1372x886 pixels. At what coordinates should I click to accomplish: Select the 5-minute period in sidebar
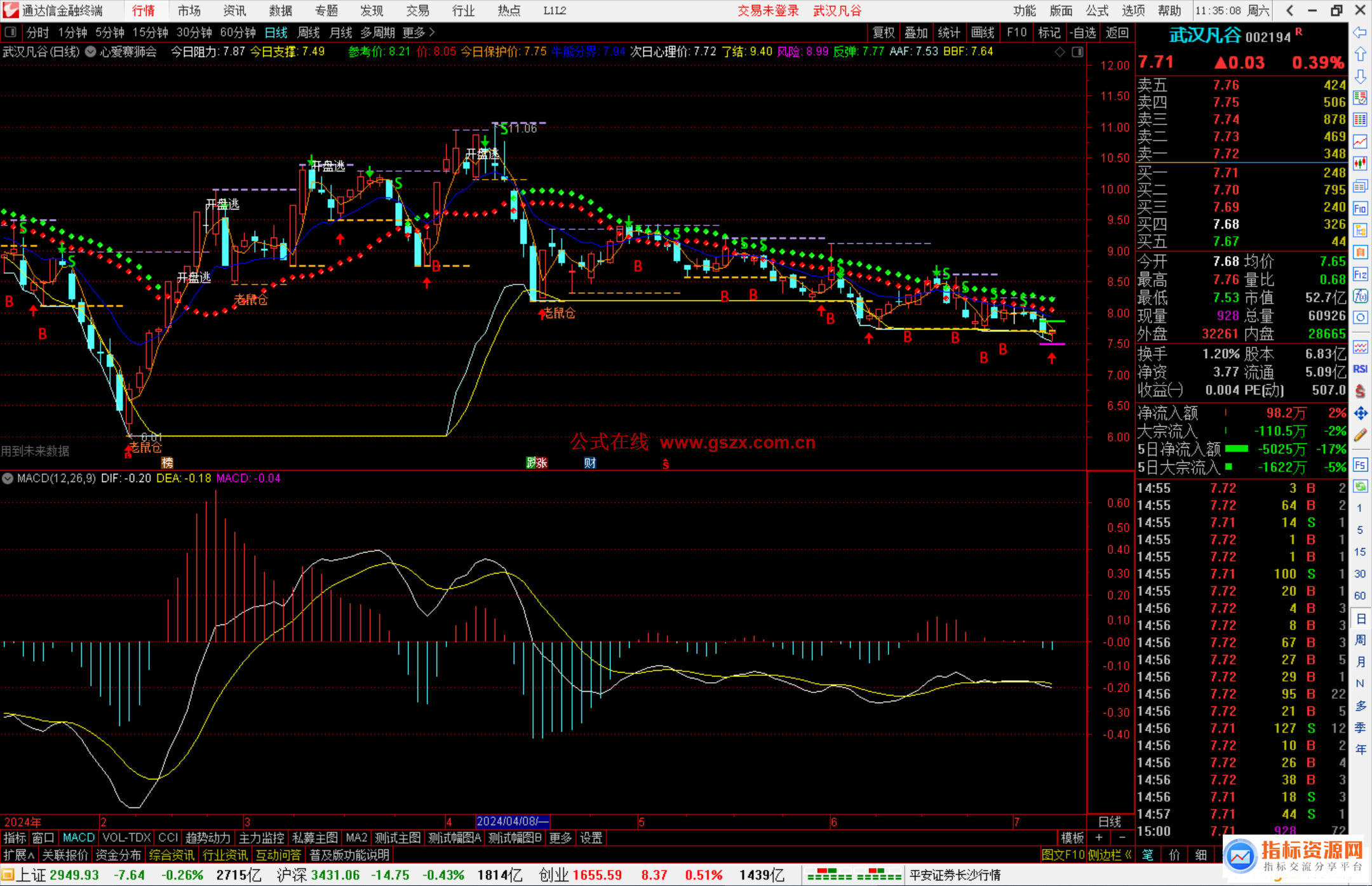tap(1360, 530)
